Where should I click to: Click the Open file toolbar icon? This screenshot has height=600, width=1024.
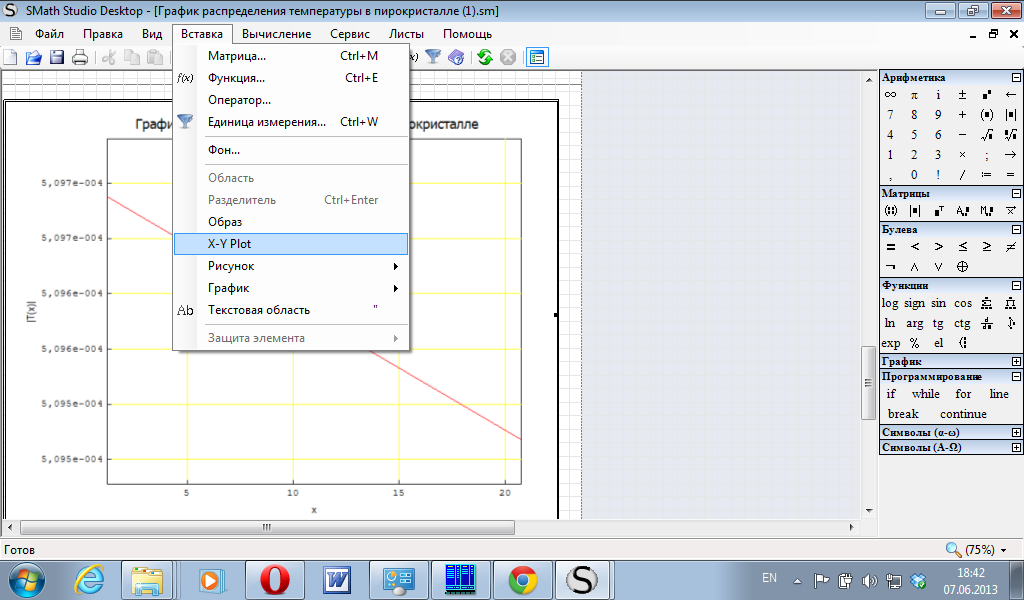point(34,57)
